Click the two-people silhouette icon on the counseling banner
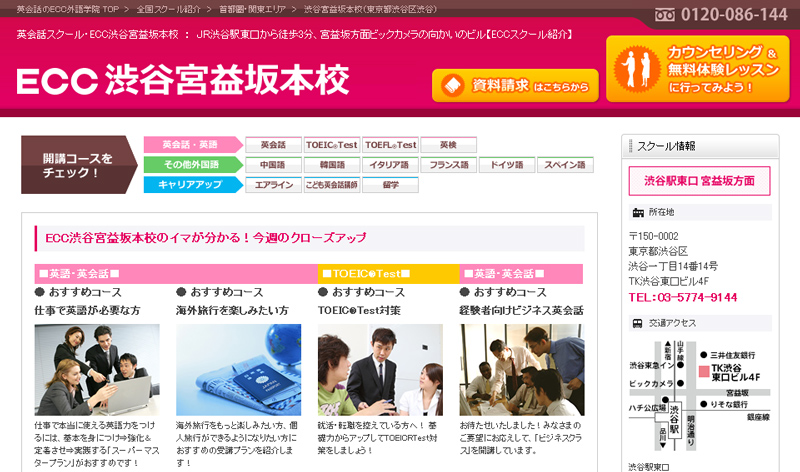The height and width of the screenshot is (472, 800). click(636, 69)
